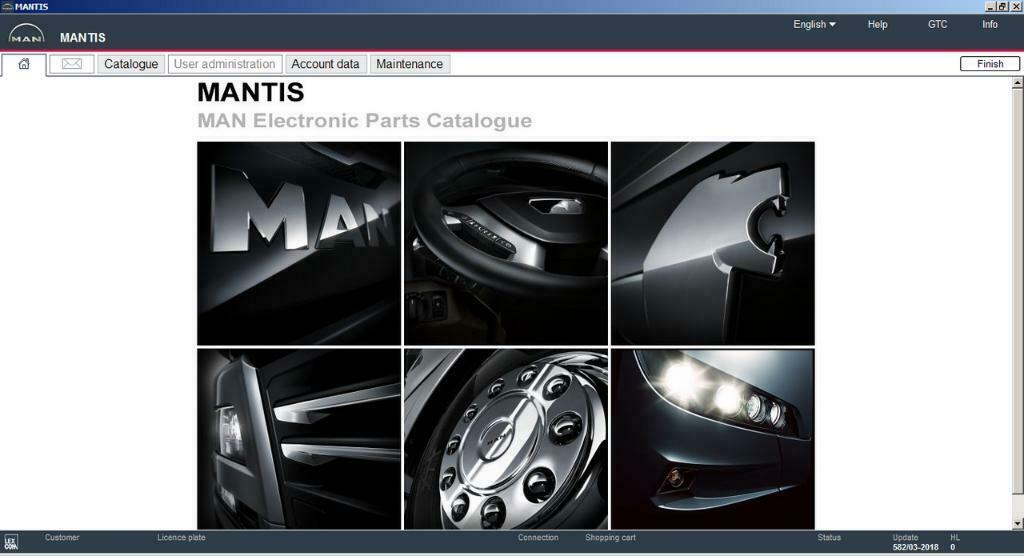The height and width of the screenshot is (556, 1024).
Task: Open the GTC link
Action: (x=937, y=24)
